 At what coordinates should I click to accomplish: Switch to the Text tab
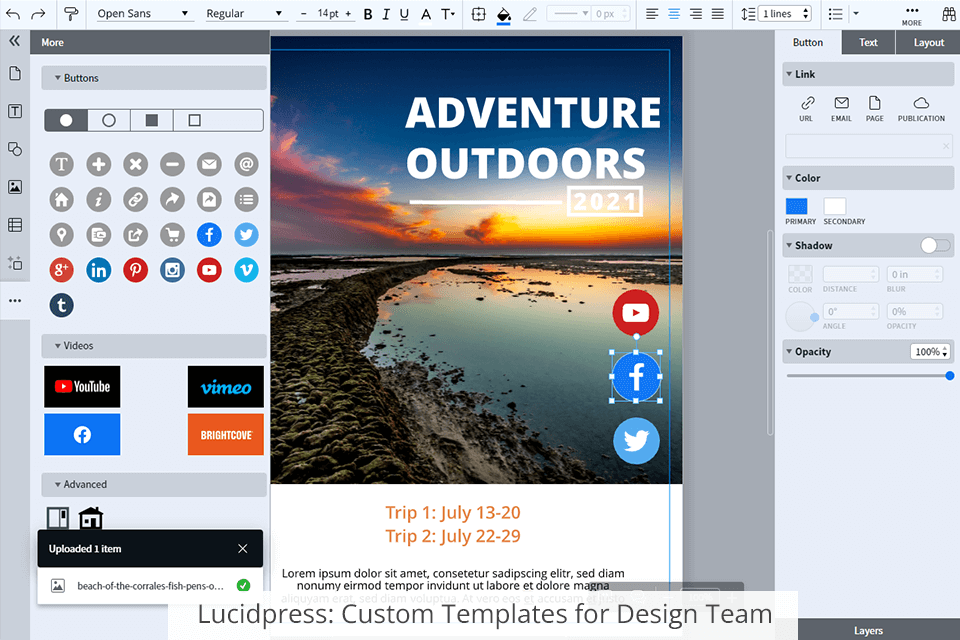click(x=868, y=42)
